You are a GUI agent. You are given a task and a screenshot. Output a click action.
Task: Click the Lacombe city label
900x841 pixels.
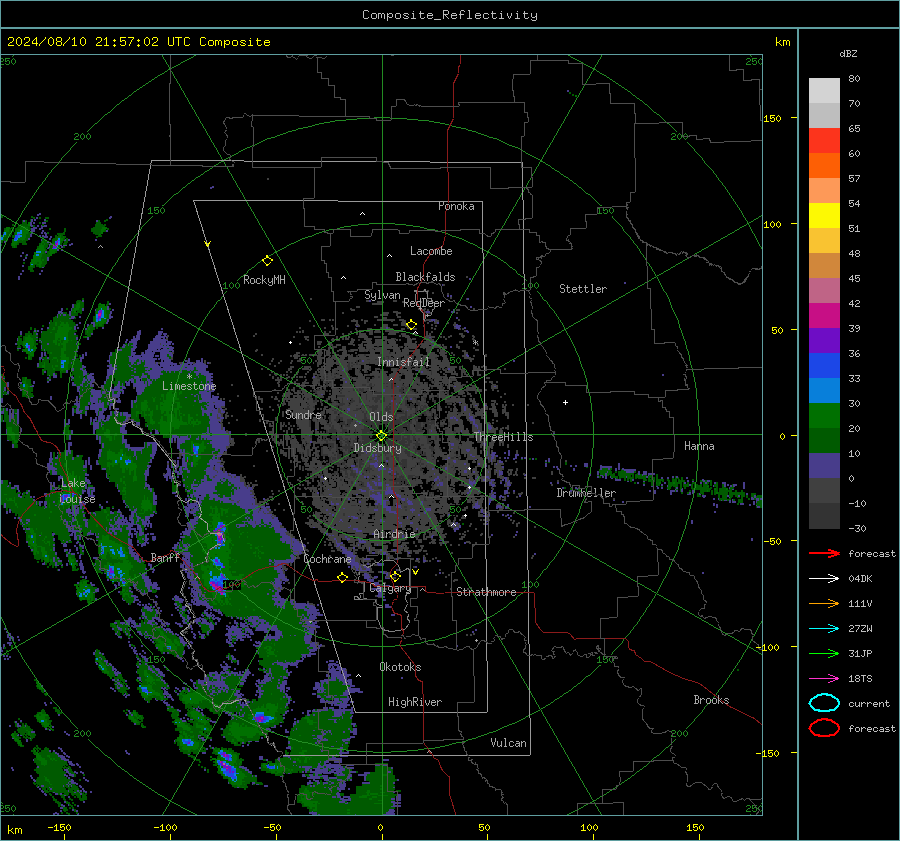431,251
